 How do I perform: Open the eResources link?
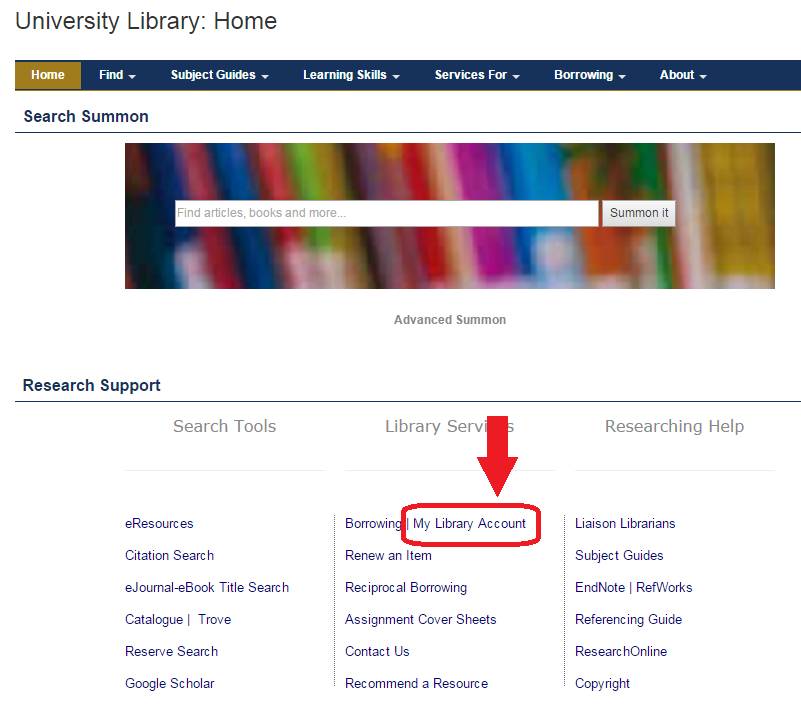point(159,524)
